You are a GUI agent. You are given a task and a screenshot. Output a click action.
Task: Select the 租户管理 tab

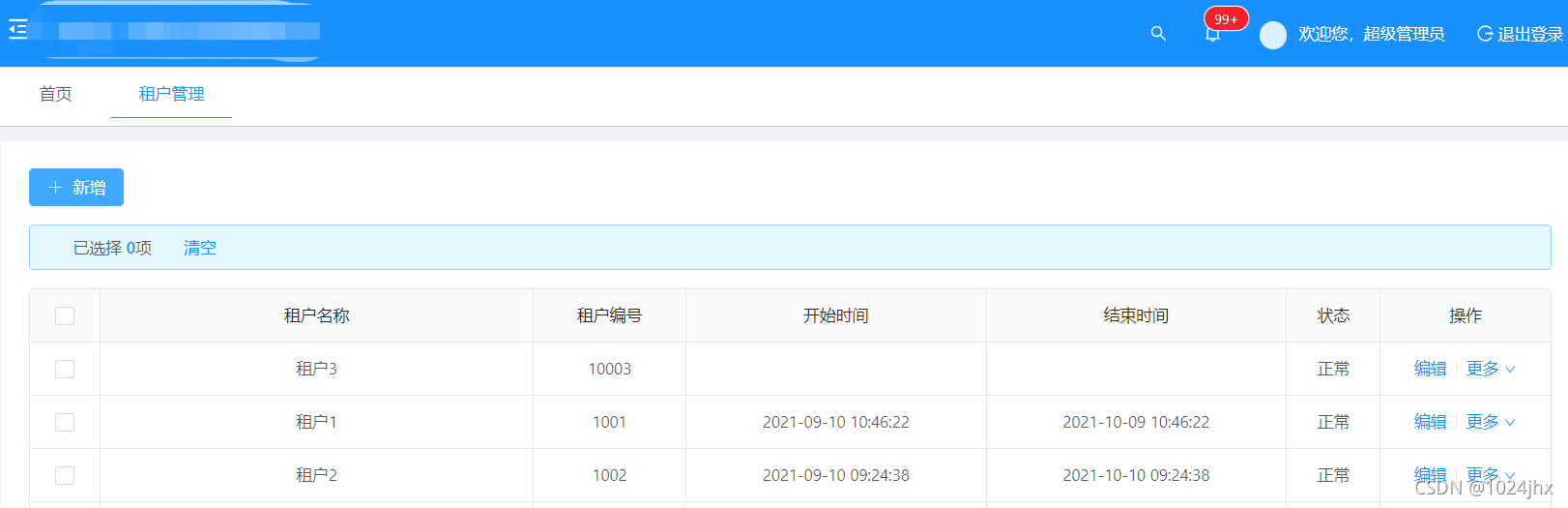point(171,94)
